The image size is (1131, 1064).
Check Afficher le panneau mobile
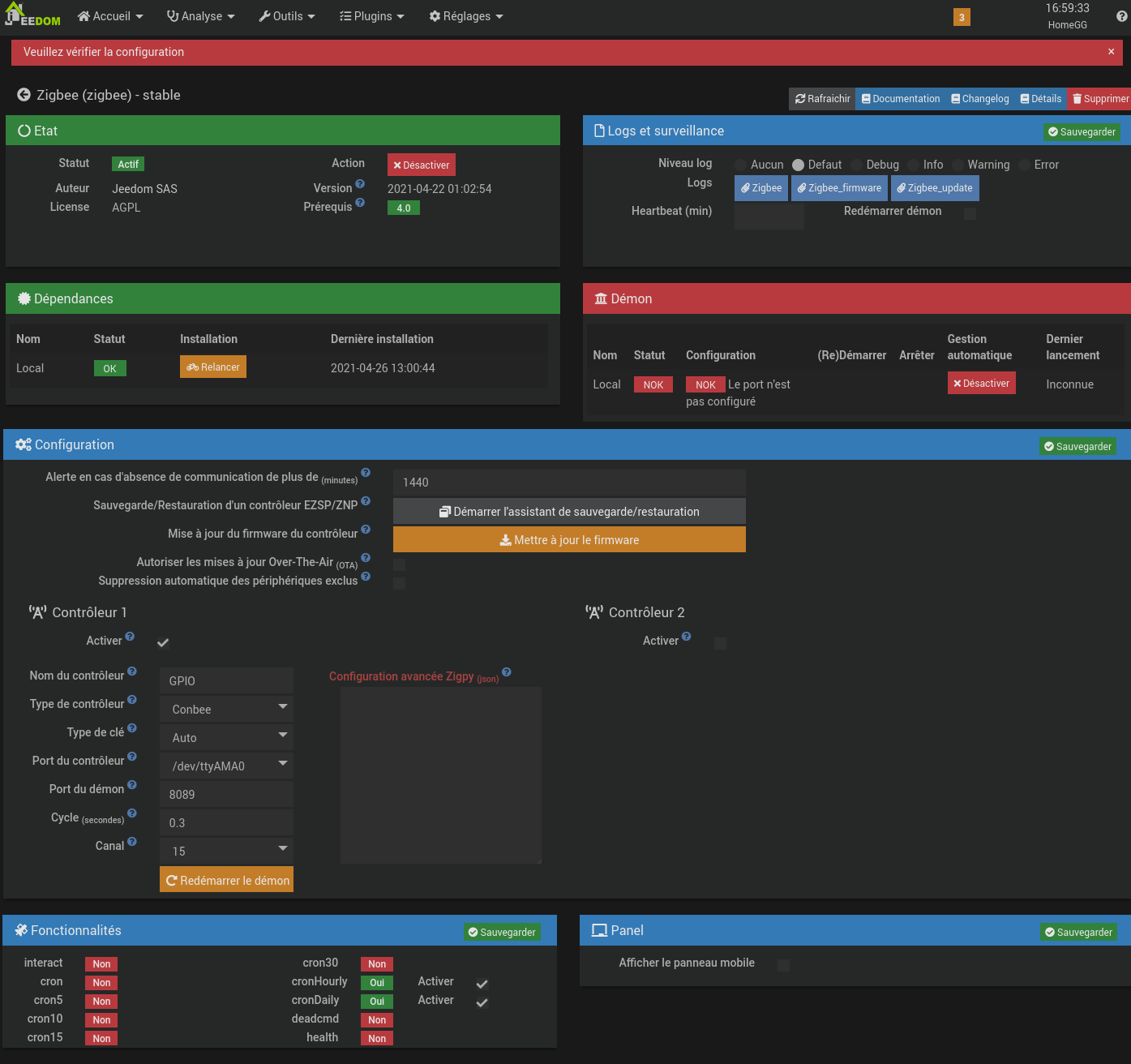783,965
